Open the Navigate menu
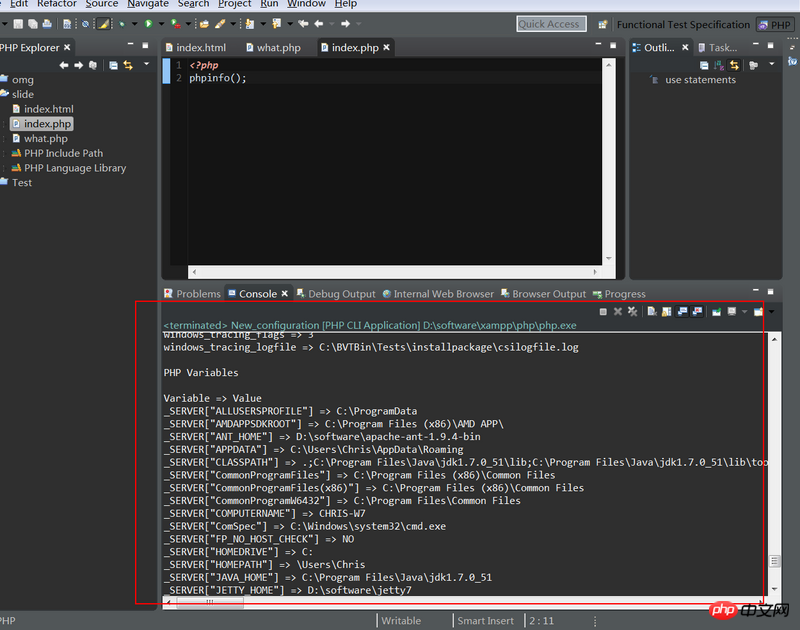Viewport: 800px width, 630px height. point(148,4)
